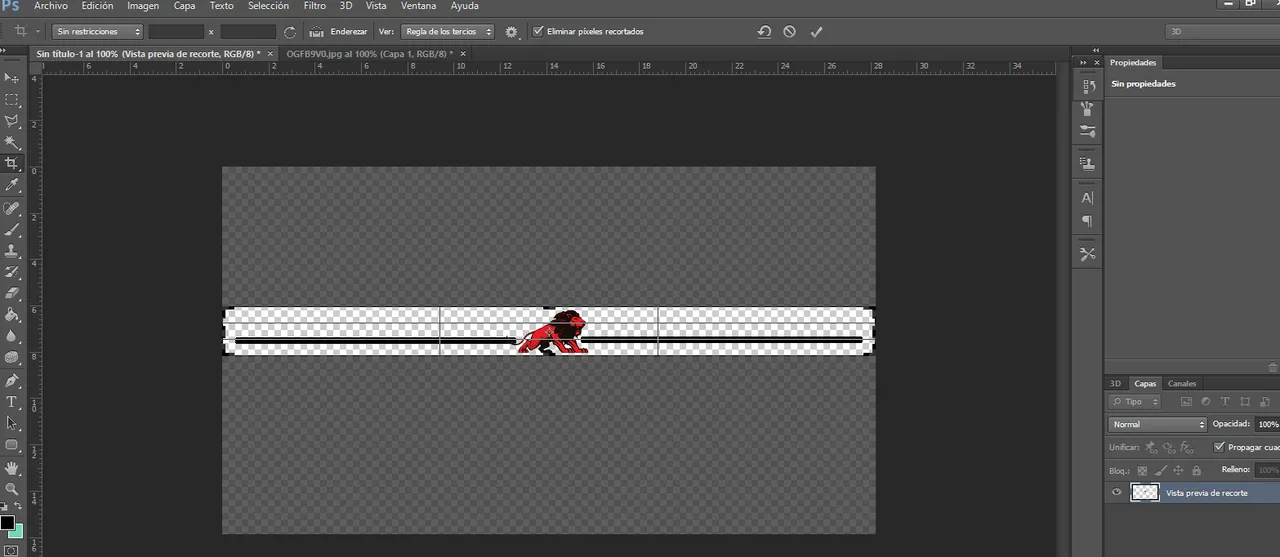Toggle the Propagar cuadro checkbox
Image resolution: width=1280 pixels, height=557 pixels.
pyautogui.click(x=1218, y=447)
